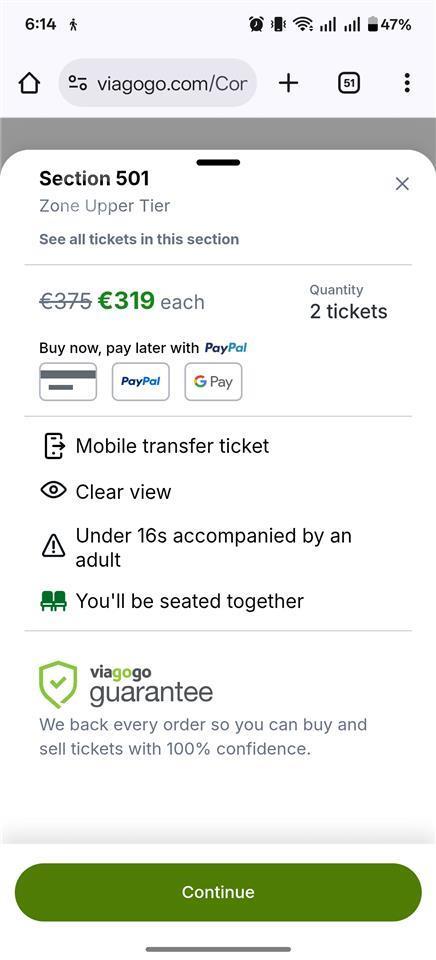Tap the Clear view eye icon
Screen dimensions: 436x960
53,490
